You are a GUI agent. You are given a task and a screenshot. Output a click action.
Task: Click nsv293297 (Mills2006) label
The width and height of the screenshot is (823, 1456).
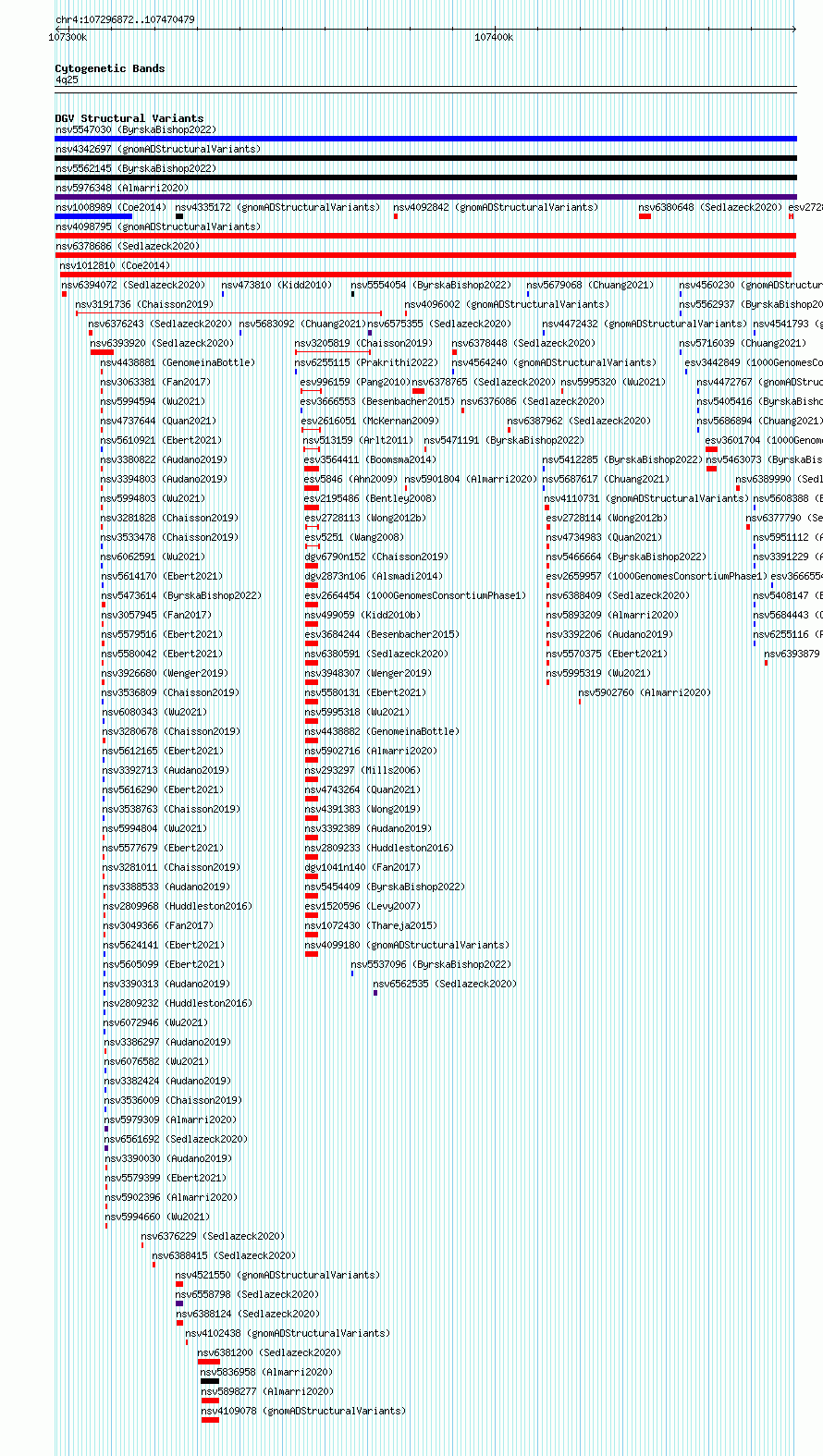(x=362, y=771)
